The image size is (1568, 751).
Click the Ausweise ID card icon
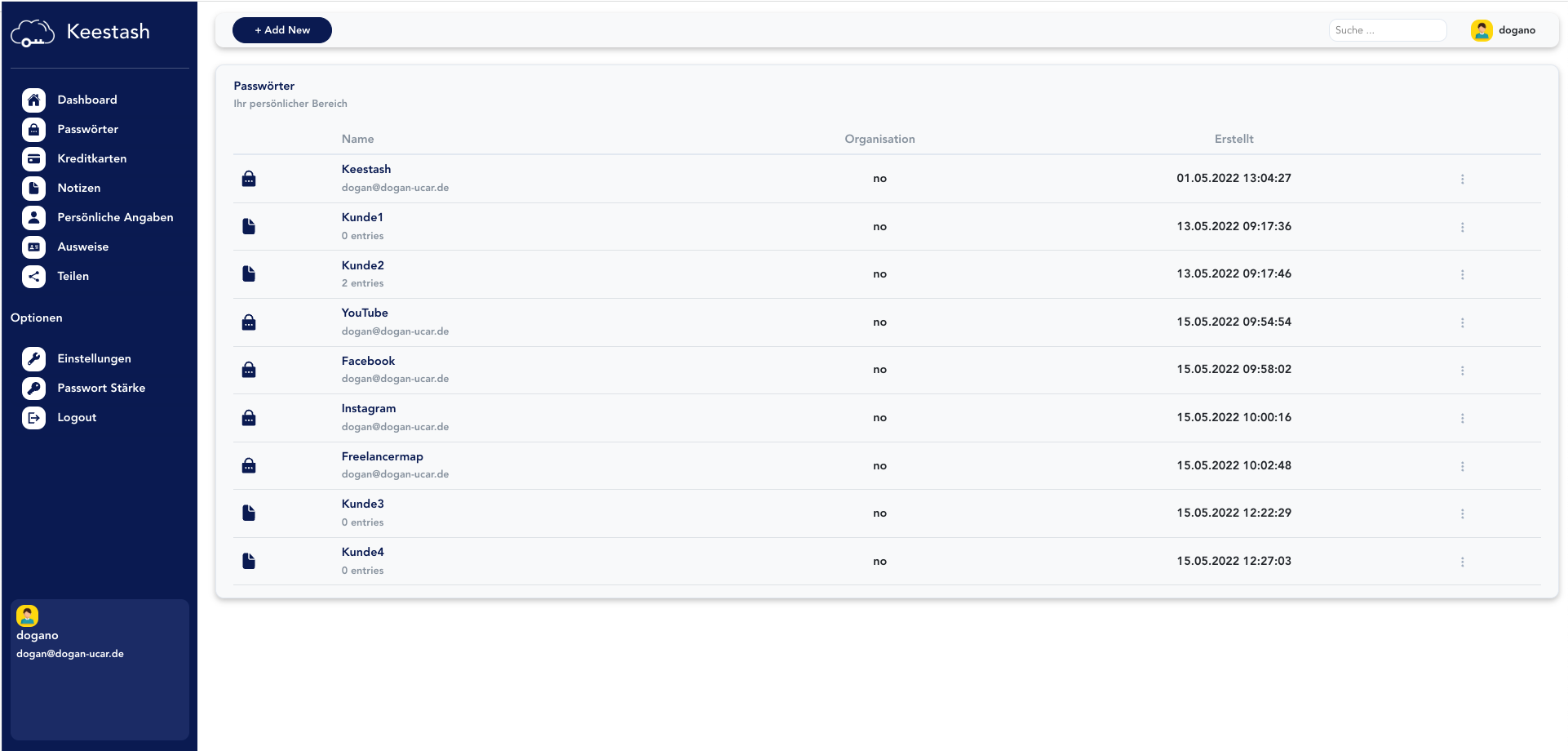coord(33,247)
